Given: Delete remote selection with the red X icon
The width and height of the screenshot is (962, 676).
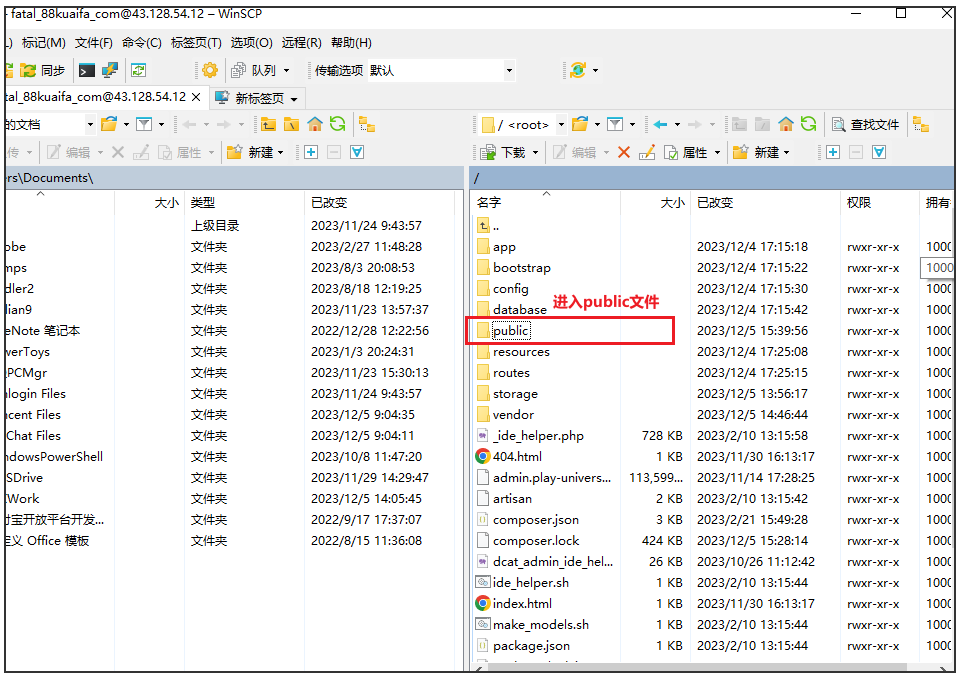Looking at the screenshot, I should [x=622, y=152].
